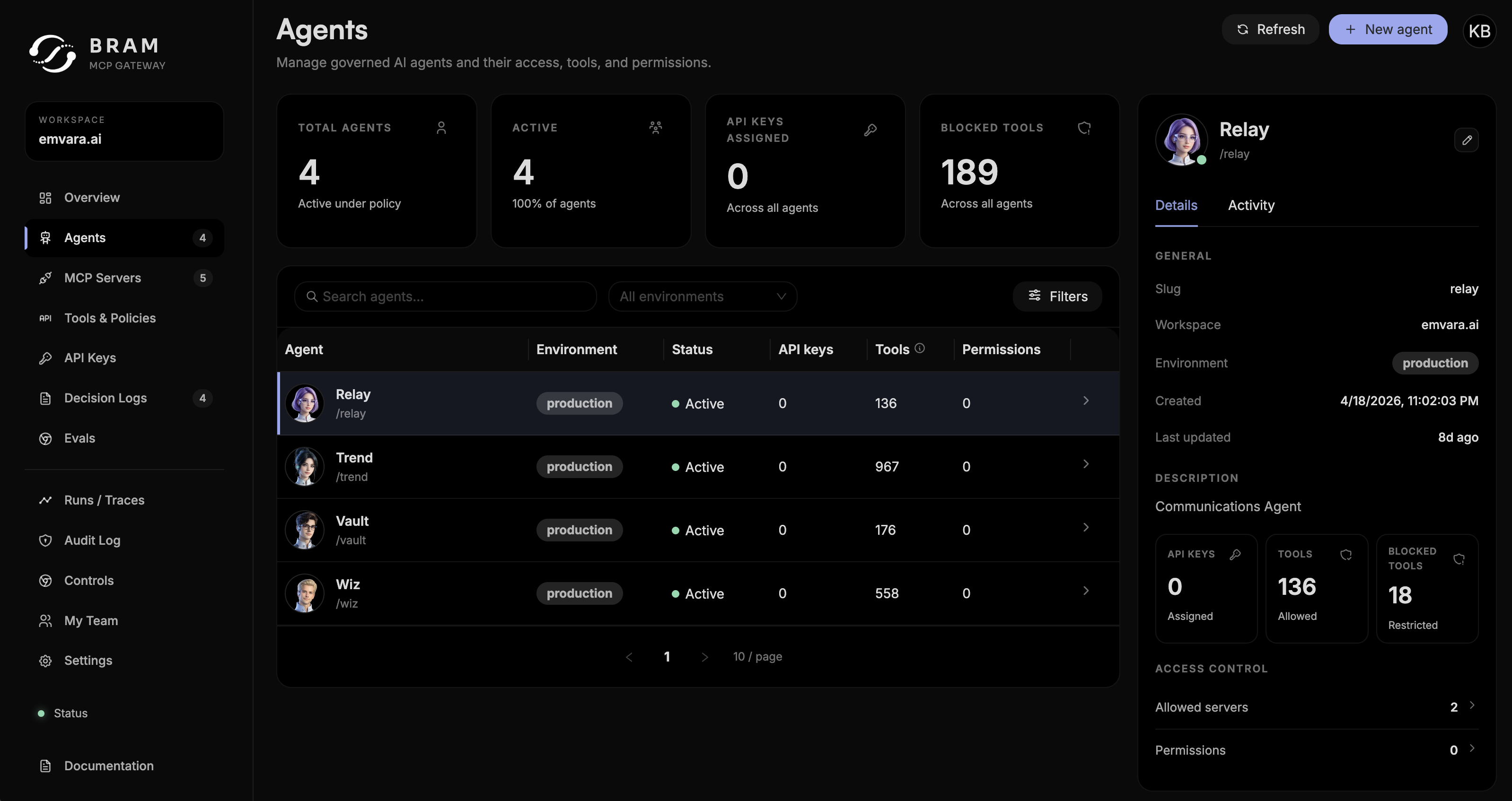
Task: Click the Tools column info icon
Action: point(920,348)
